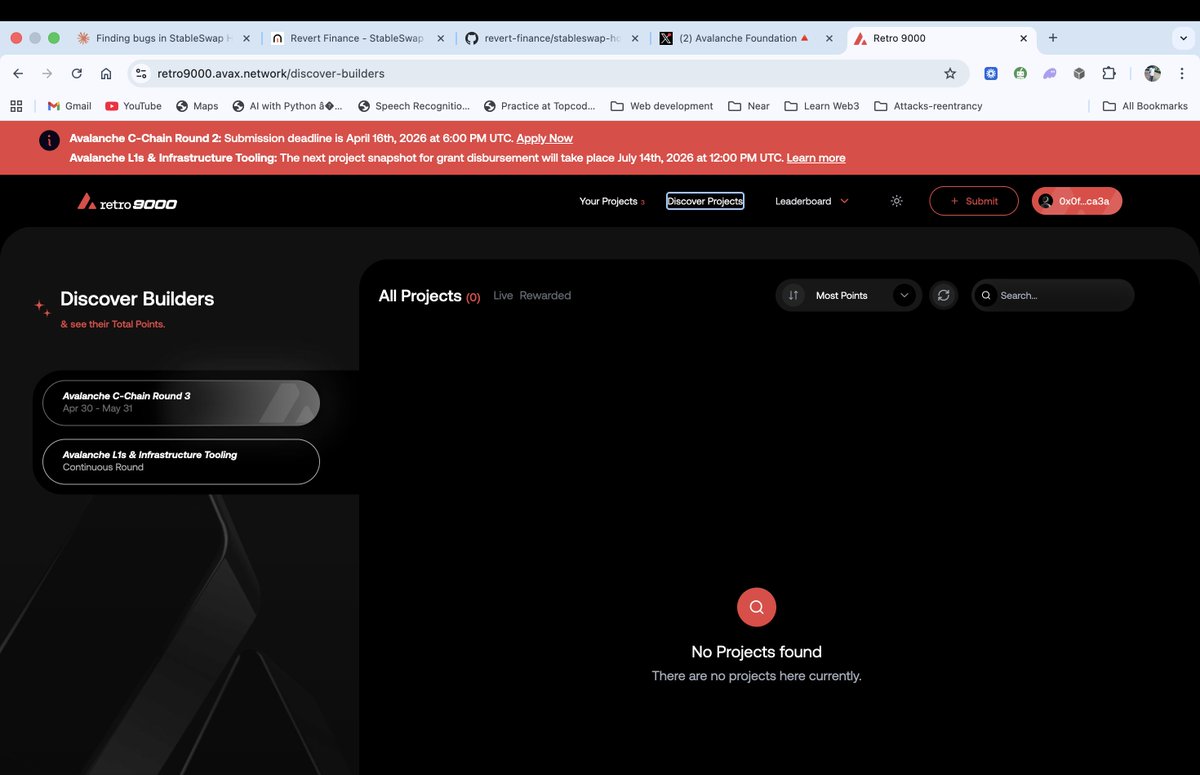The width and height of the screenshot is (1200, 775).
Task: Click the info icon in red banner
Action: pos(49,140)
